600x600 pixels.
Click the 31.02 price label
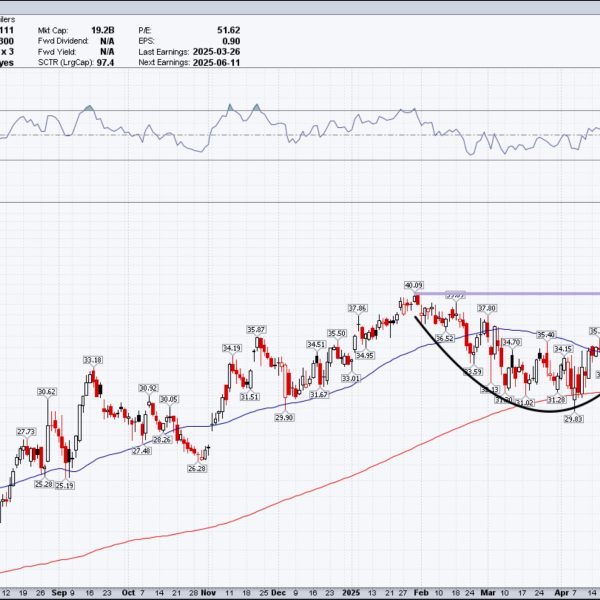point(525,403)
